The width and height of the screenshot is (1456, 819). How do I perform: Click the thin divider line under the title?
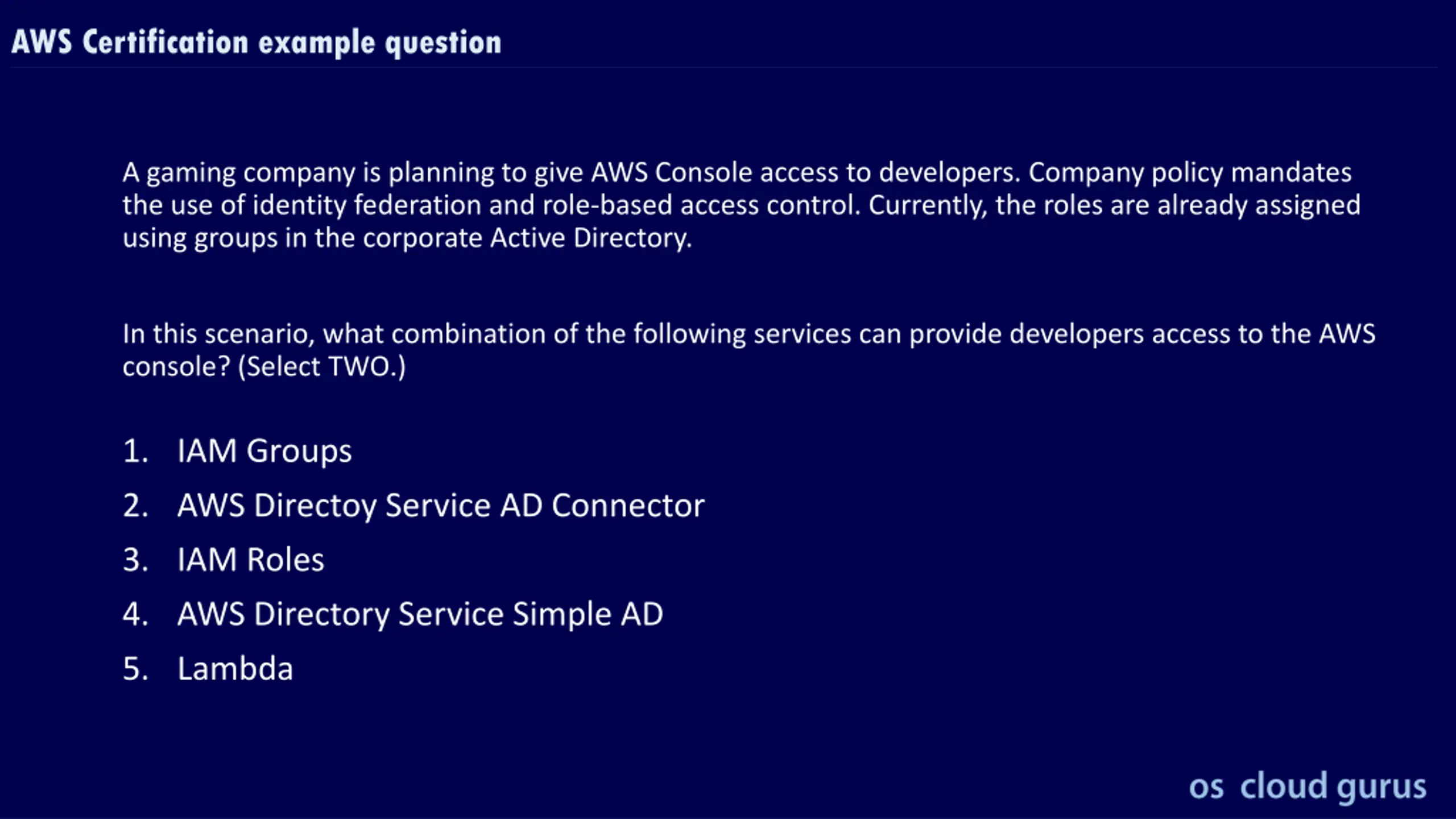click(x=723, y=68)
